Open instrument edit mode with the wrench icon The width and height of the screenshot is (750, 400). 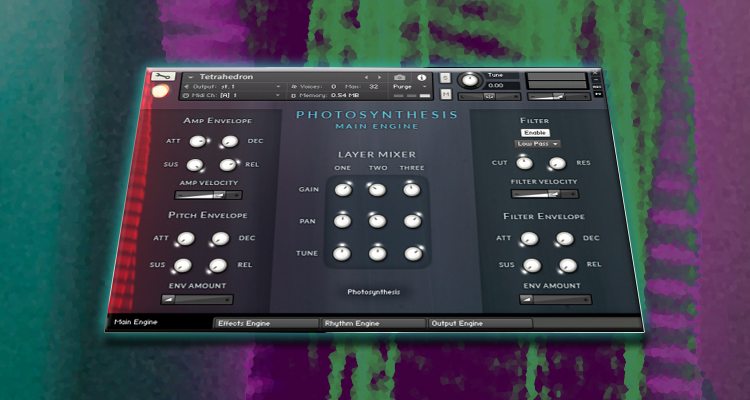click(164, 76)
